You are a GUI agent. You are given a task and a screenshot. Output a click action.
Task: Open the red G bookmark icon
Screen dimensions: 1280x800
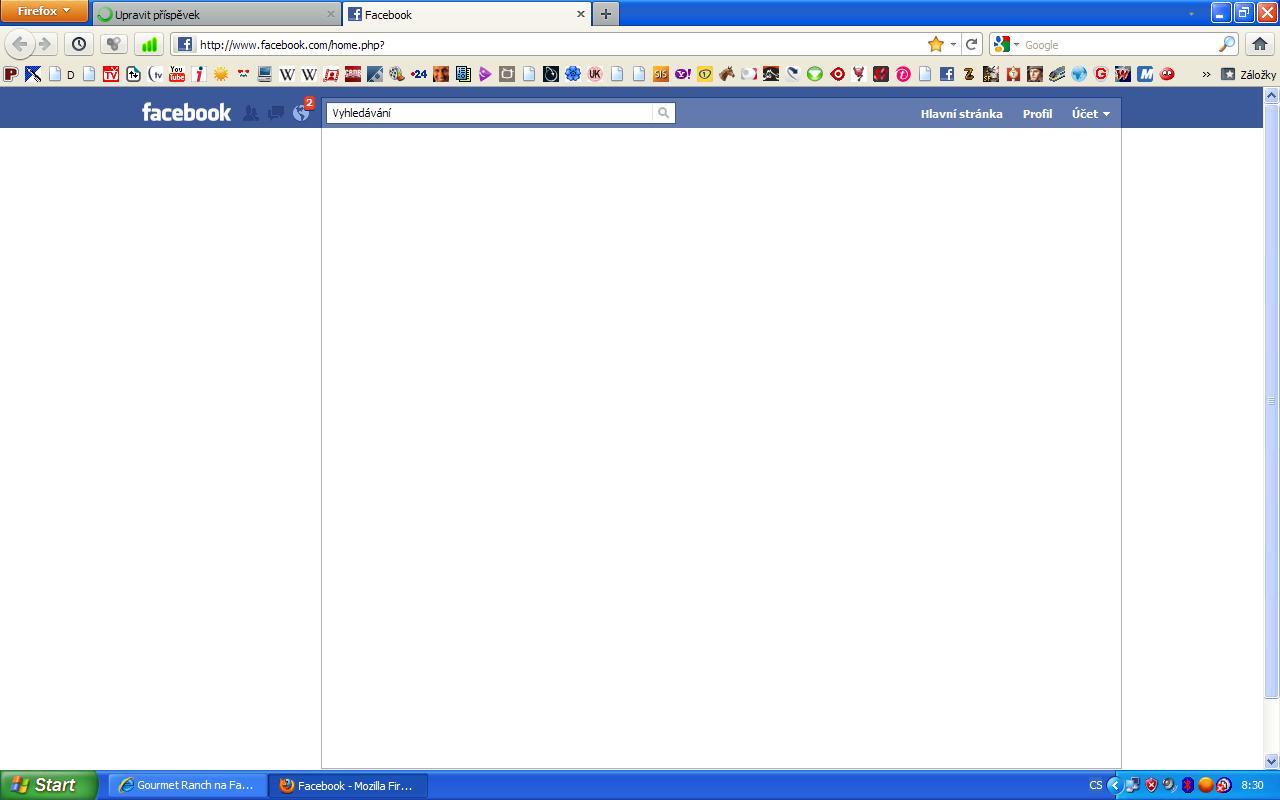pyautogui.click(x=1101, y=74)
